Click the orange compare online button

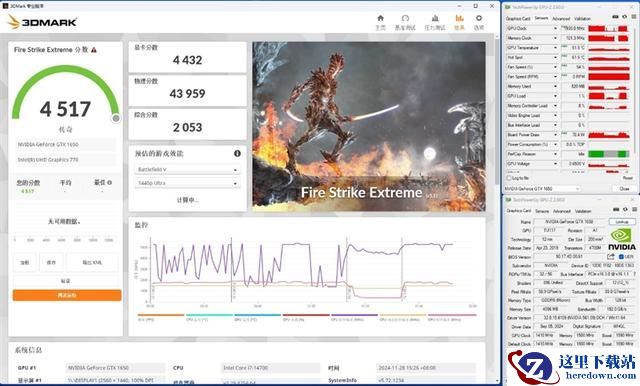pyautogui.click(x=67, y=295)
